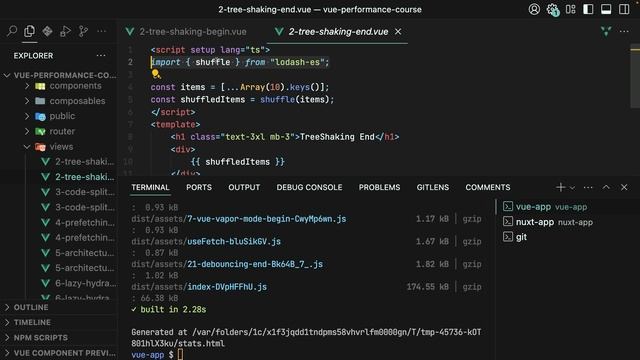The width and height of the screenshot is (640, 360).
Task: Open the Run and Debug icon
Action: [65, 31]
